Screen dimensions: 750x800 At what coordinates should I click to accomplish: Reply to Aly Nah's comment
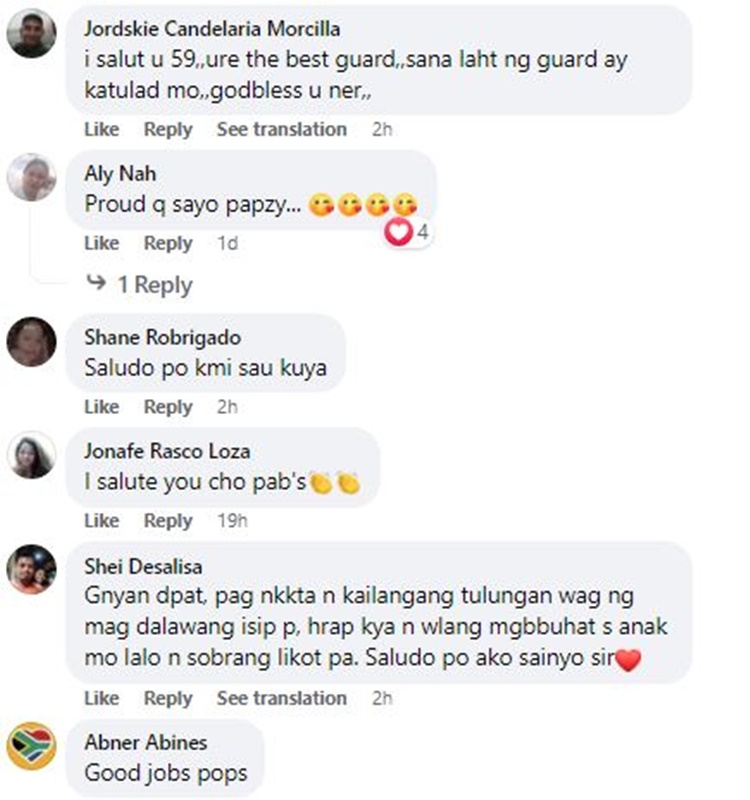[168, 243]
